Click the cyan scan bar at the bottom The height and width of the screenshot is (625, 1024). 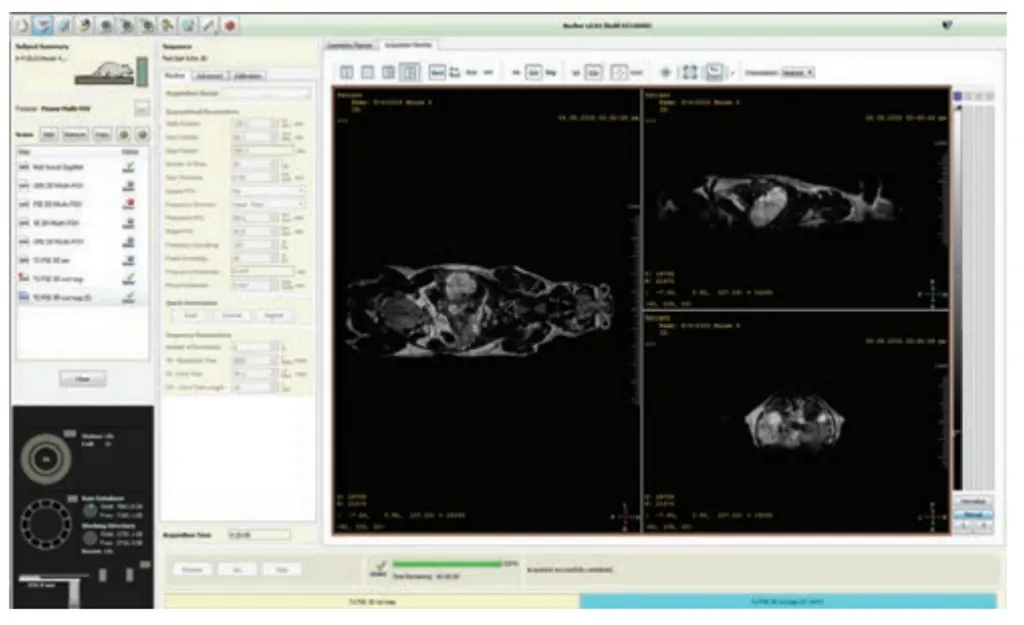coord(788,601)
